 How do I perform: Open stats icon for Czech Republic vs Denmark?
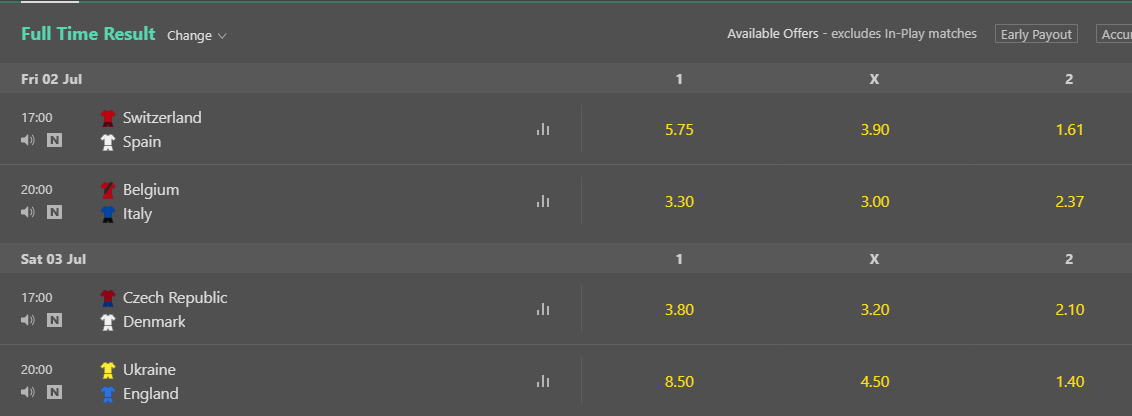[x=543, y=309]
